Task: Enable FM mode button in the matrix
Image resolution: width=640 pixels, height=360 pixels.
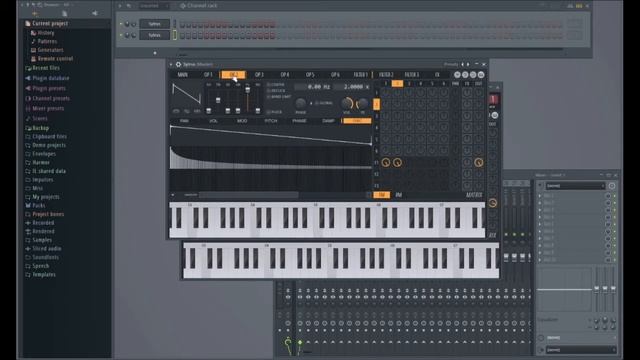Action: point(382,195)
